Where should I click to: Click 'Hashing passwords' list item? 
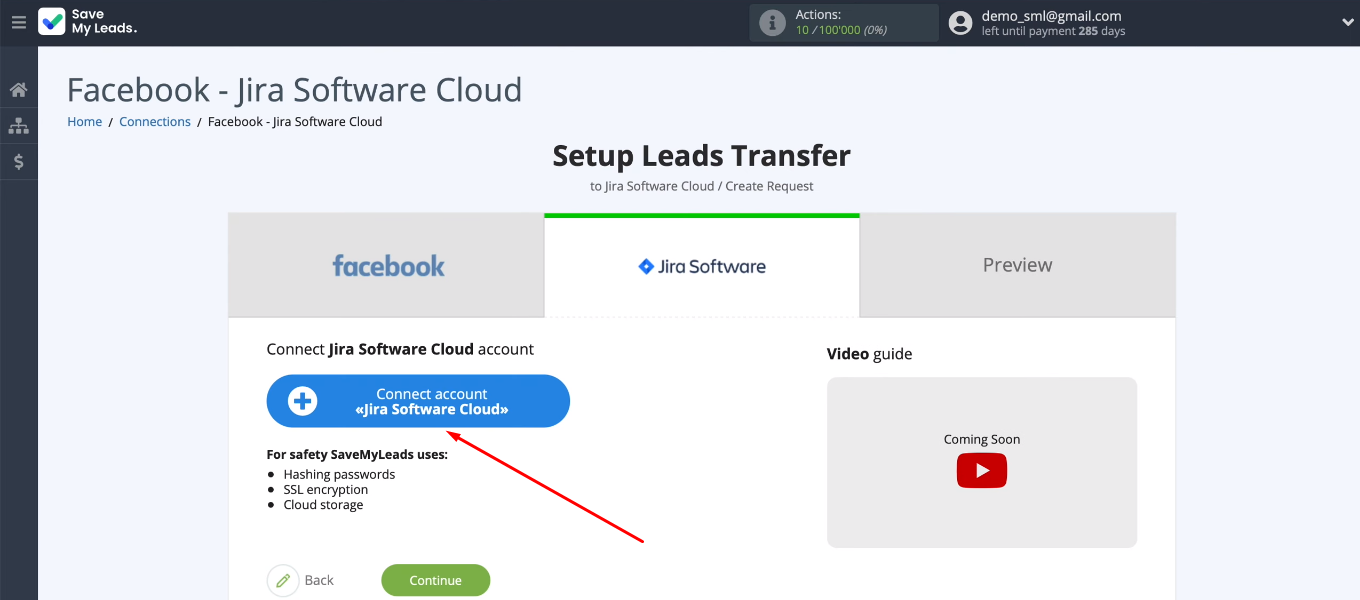339,475
